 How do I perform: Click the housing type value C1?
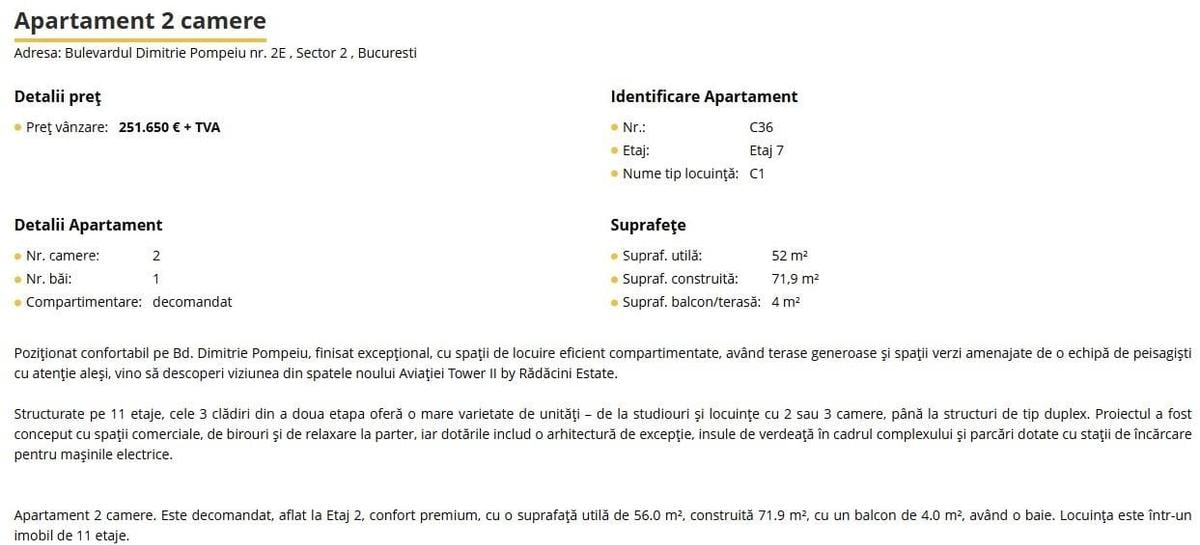pos(757,173)
